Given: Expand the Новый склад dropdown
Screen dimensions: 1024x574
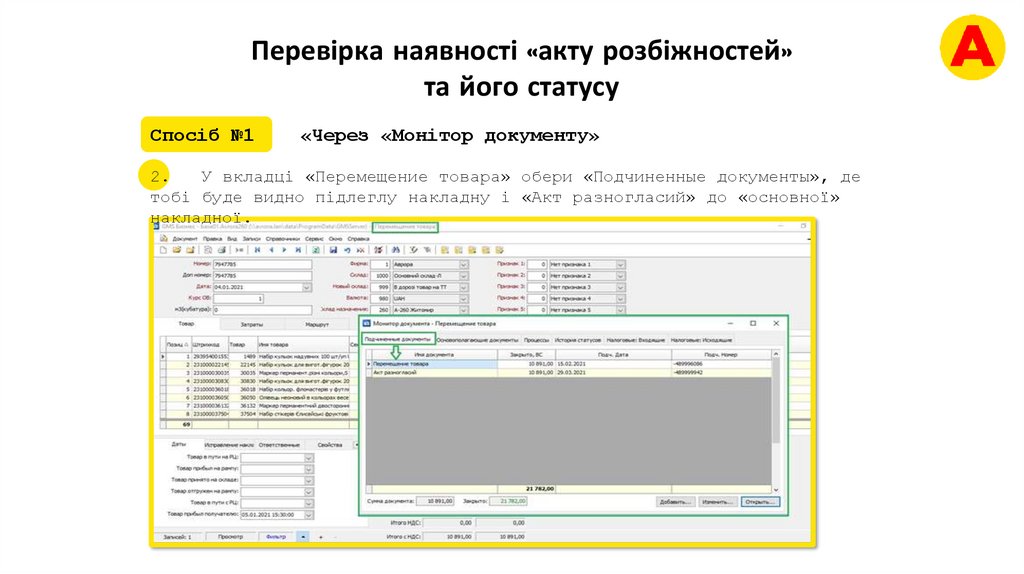Looking at the screenshot, I should 463,287.
